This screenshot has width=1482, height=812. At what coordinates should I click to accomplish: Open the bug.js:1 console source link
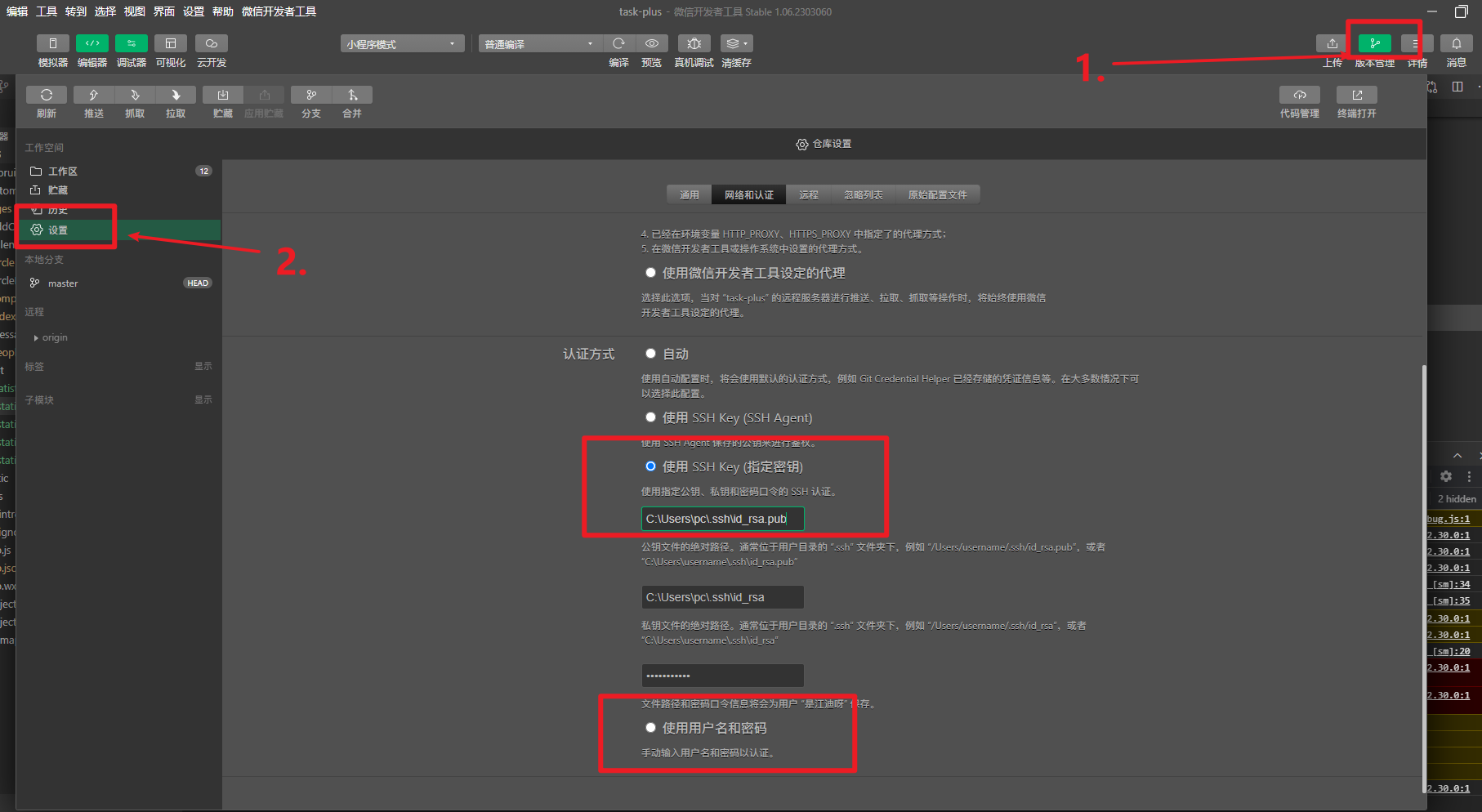pos(1449,519)
